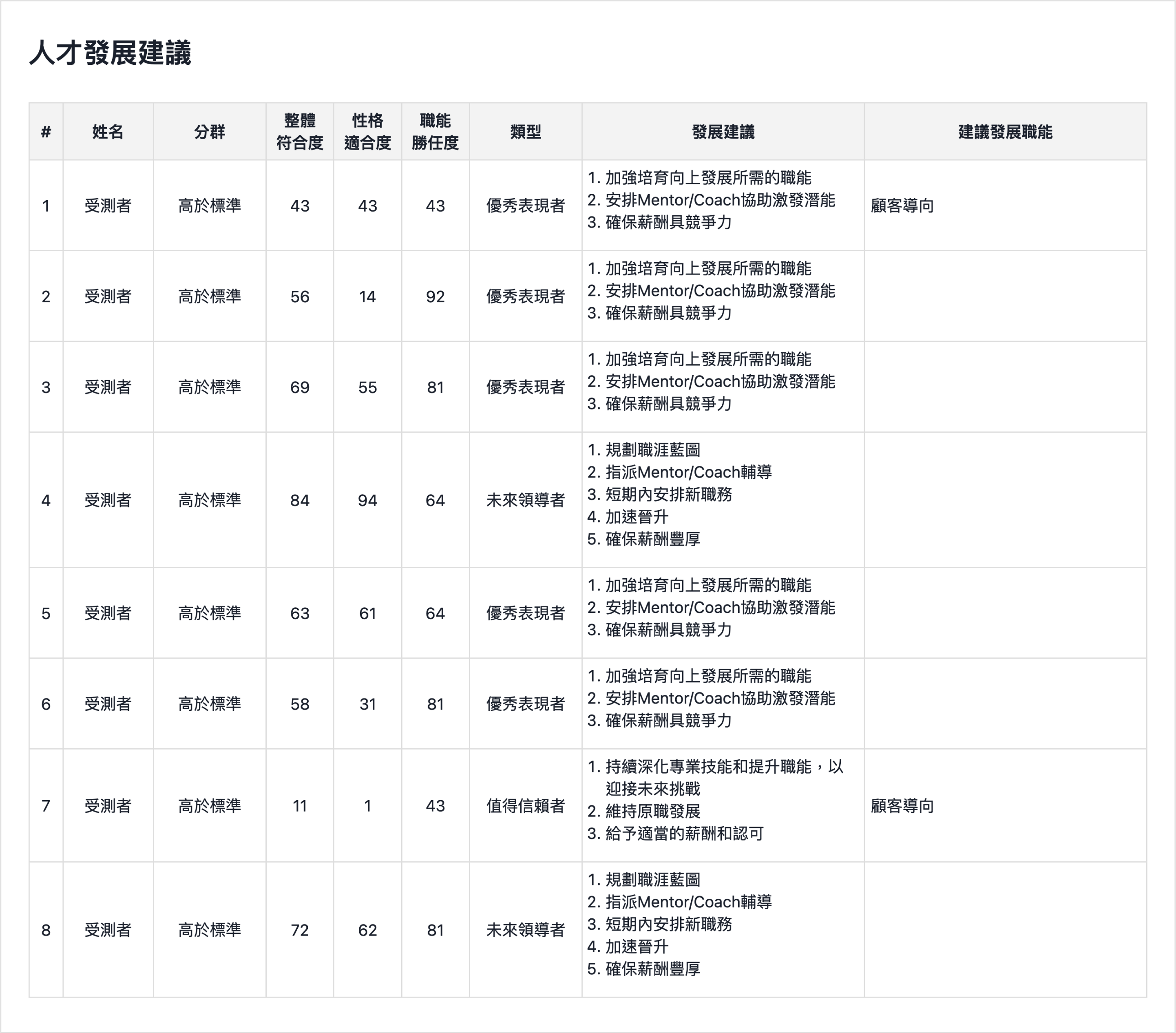
Task: Click 值得信賴者 type in row 7
Action: [526, 806]
